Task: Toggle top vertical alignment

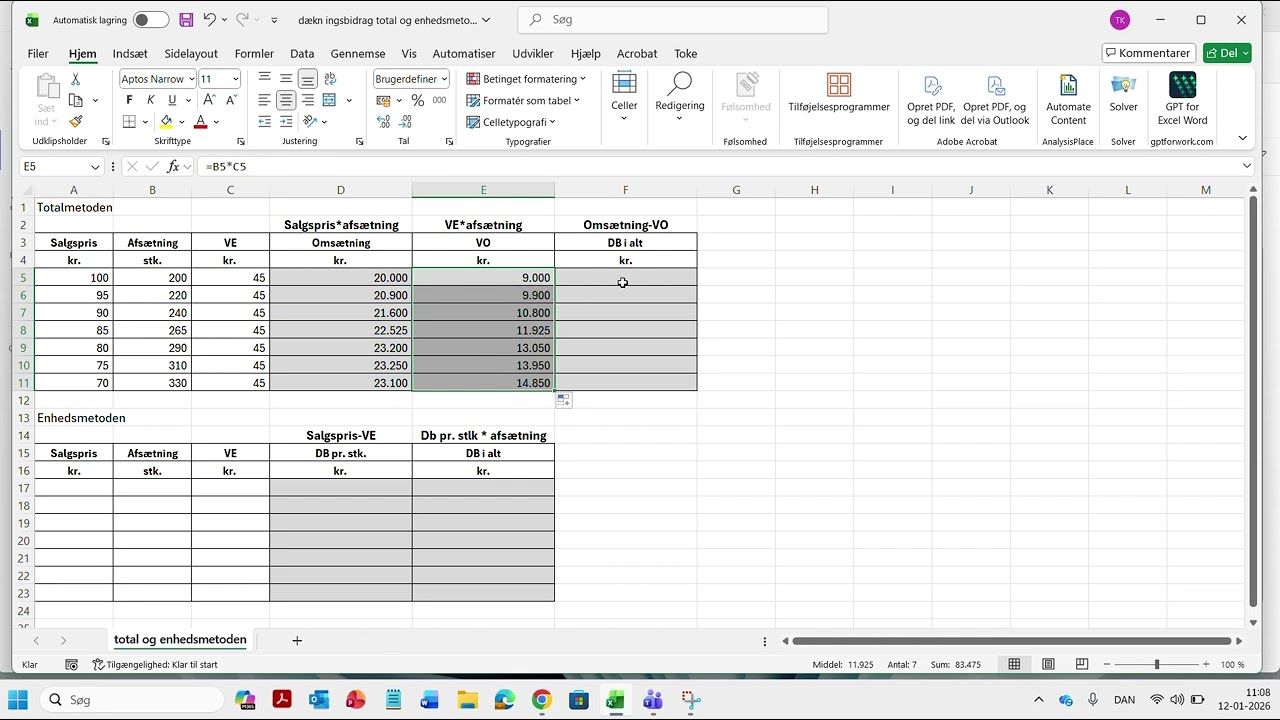Action: coord(264,79)
